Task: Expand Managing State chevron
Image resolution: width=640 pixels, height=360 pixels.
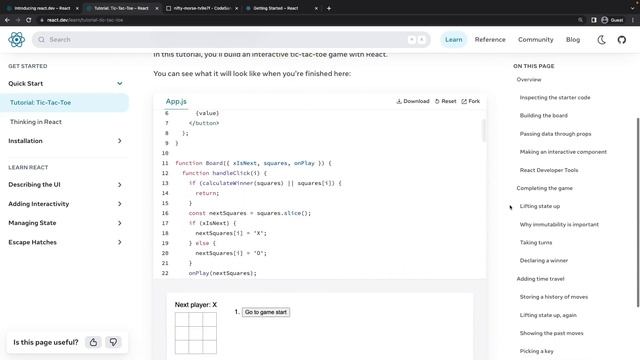Action: click(120, 223)
